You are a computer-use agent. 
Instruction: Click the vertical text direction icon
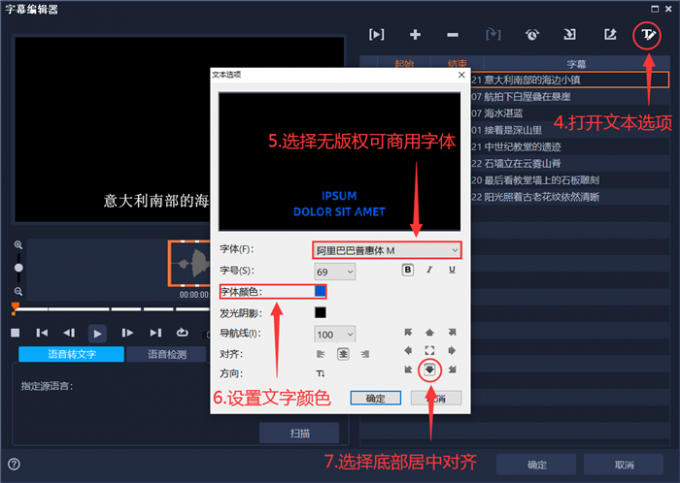pos(320,373)
